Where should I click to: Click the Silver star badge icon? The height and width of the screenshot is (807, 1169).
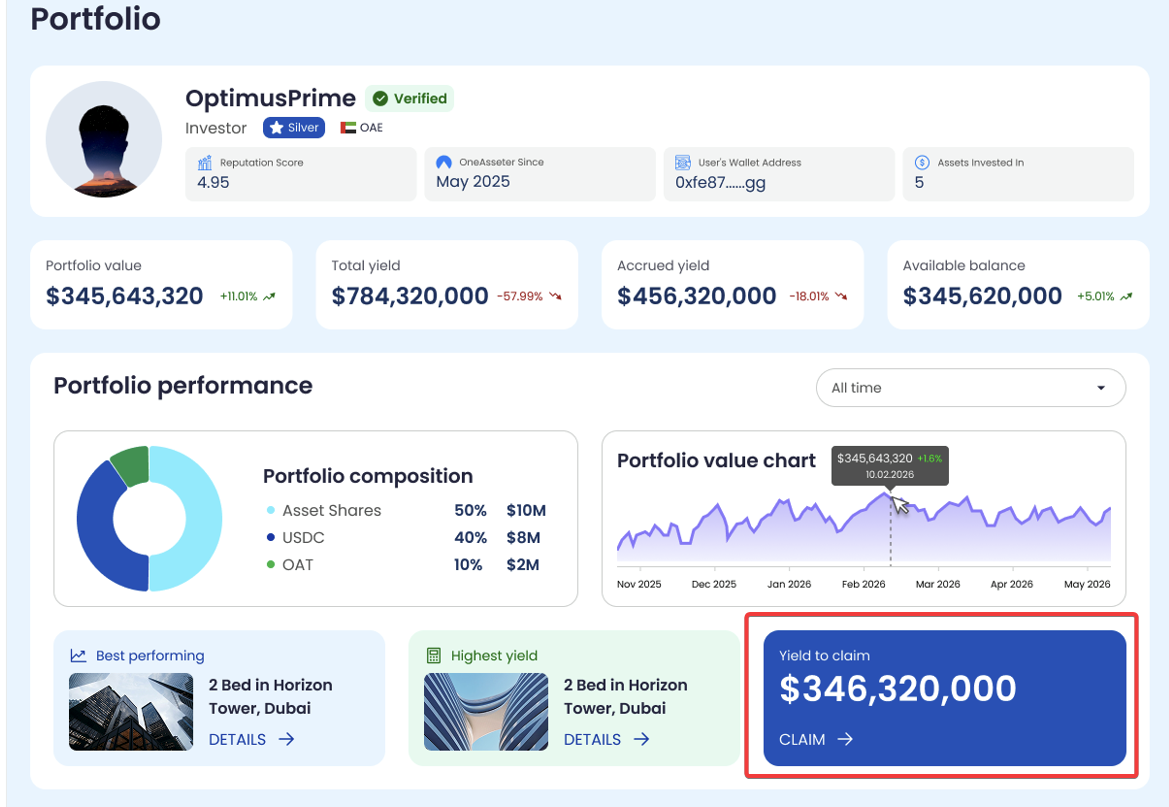(x=277, y=128)
